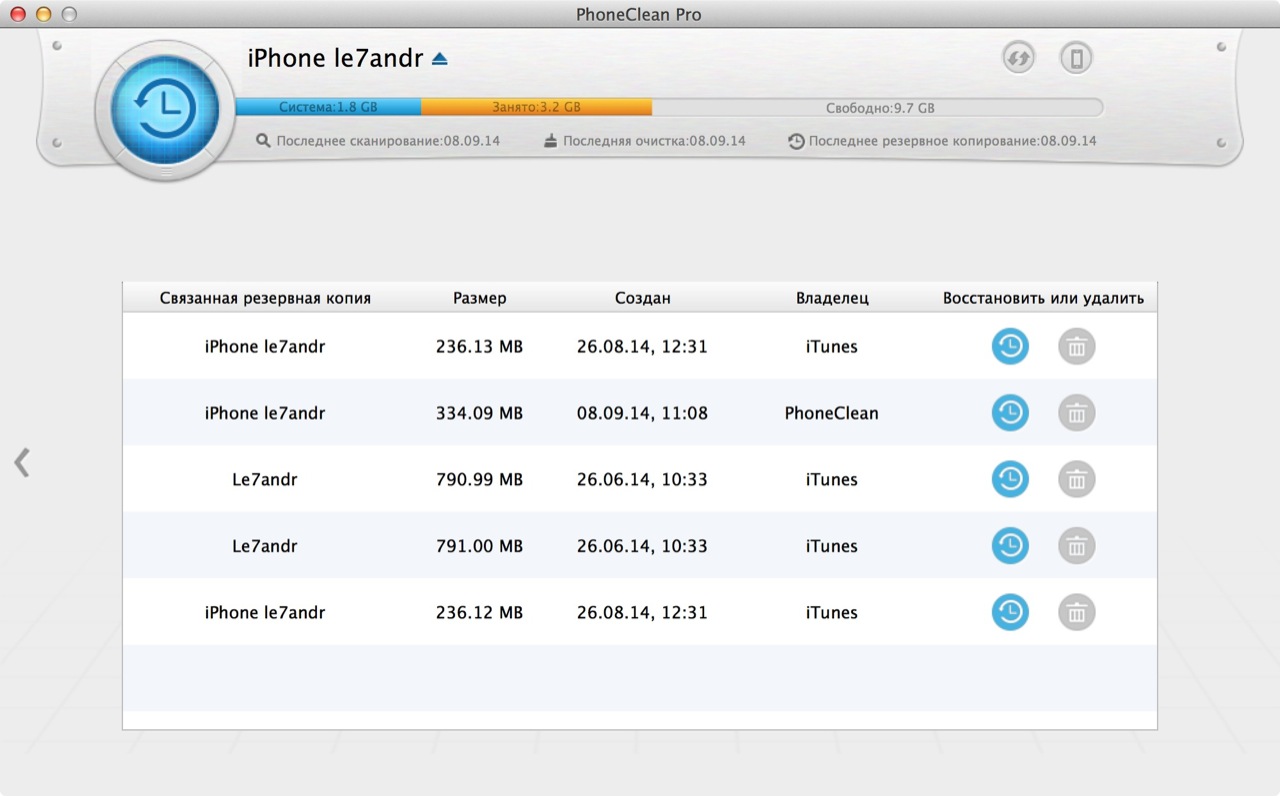1280x796 pixels.
Task: Click the creation date in the 236.13 MB row
Action: [x=642, y=347]
